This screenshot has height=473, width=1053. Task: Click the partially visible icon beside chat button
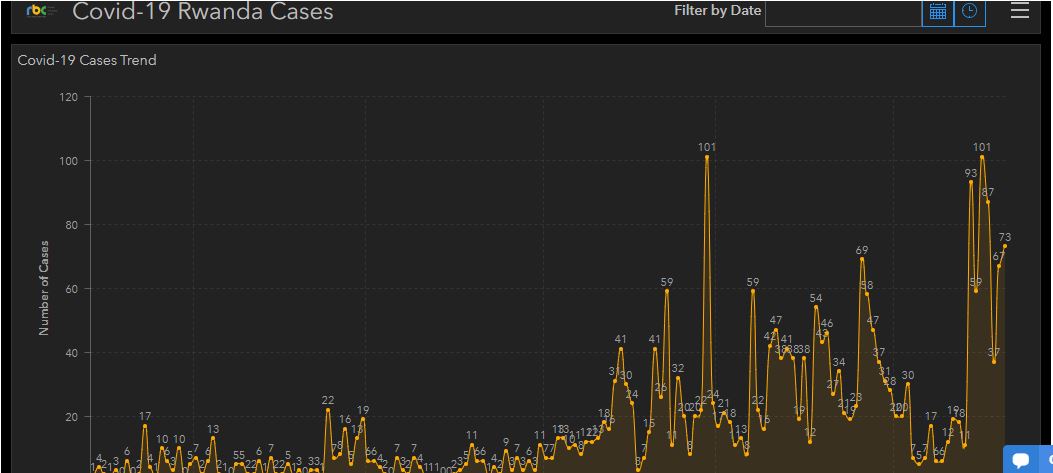(1047, 461)
